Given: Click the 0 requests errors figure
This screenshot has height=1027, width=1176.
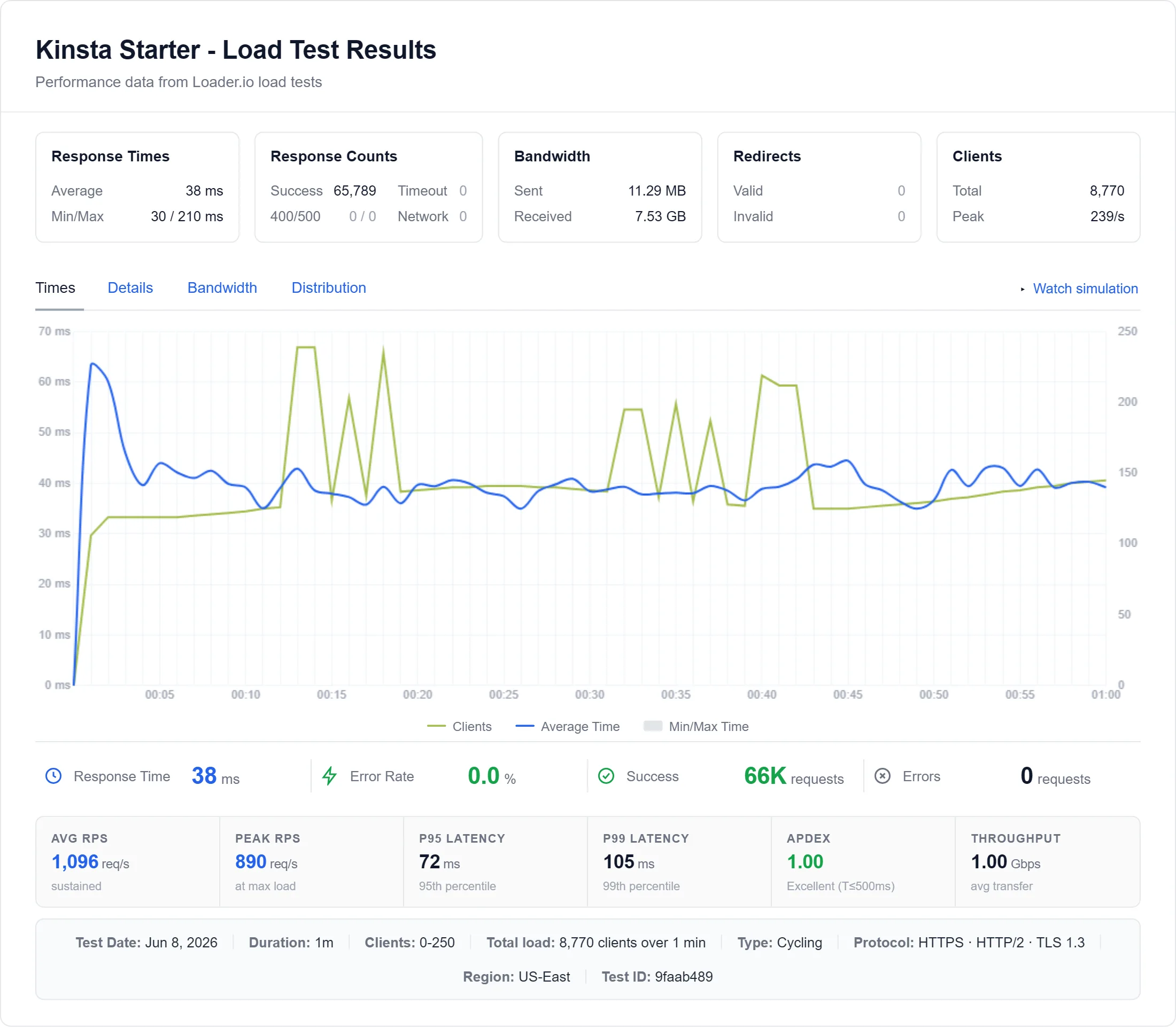Looking at the screenshot, I should coord(1055,776).
